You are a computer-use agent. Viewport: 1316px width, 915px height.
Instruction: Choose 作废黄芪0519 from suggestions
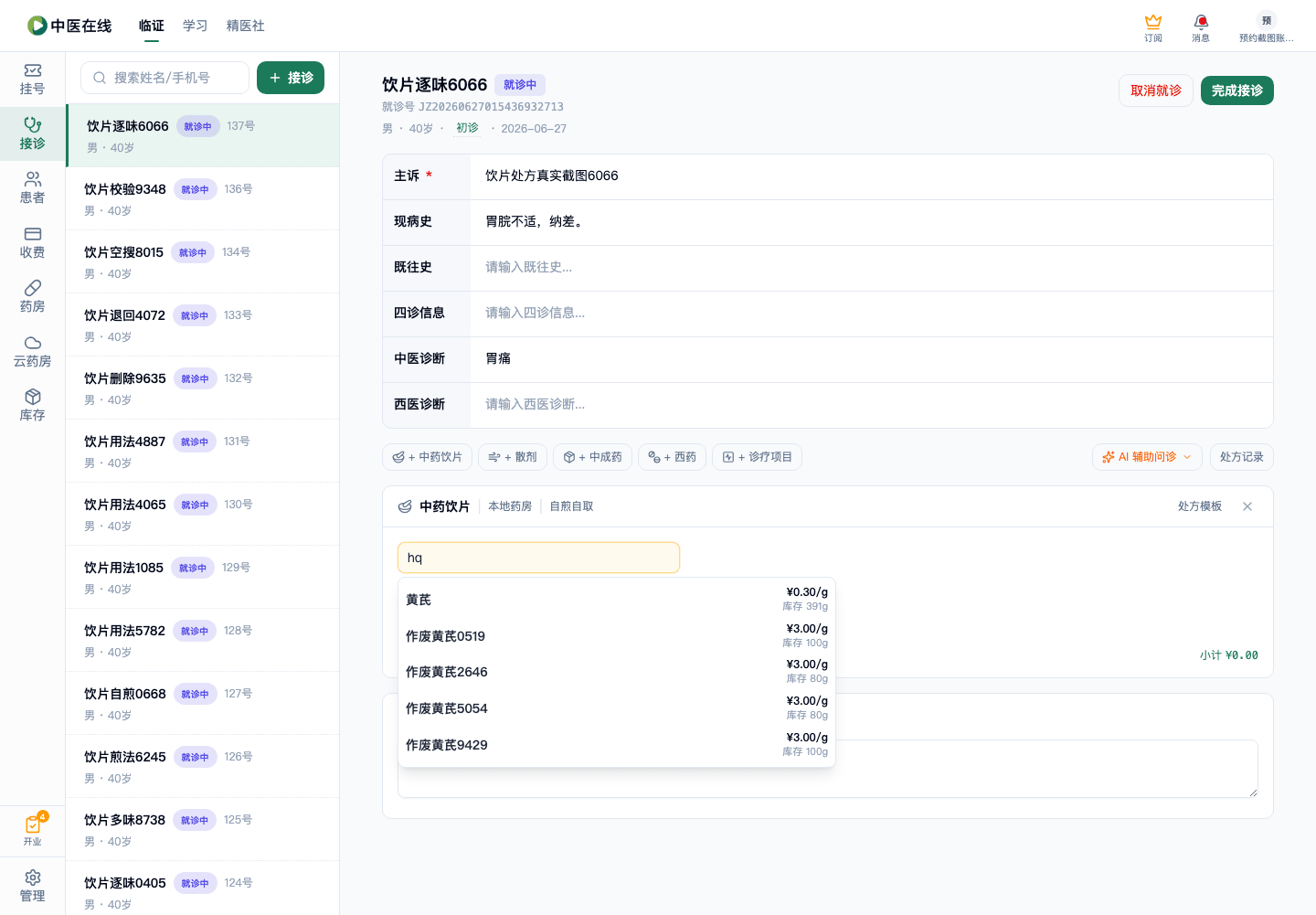tap(617, 636)
